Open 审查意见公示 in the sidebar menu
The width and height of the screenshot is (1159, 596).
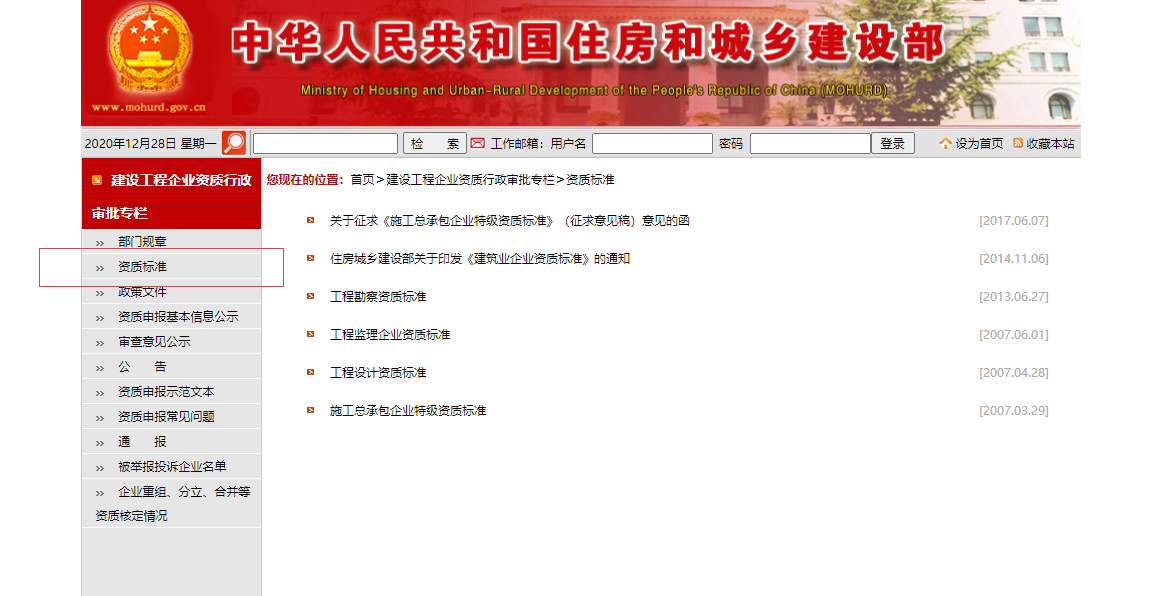point(154,342)
